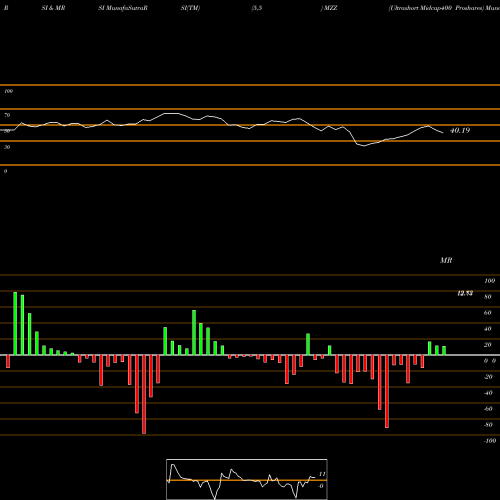Click the deepest red bar near -100
The height and width of the screenshot is (500, 500).
(x=144, y=394)
